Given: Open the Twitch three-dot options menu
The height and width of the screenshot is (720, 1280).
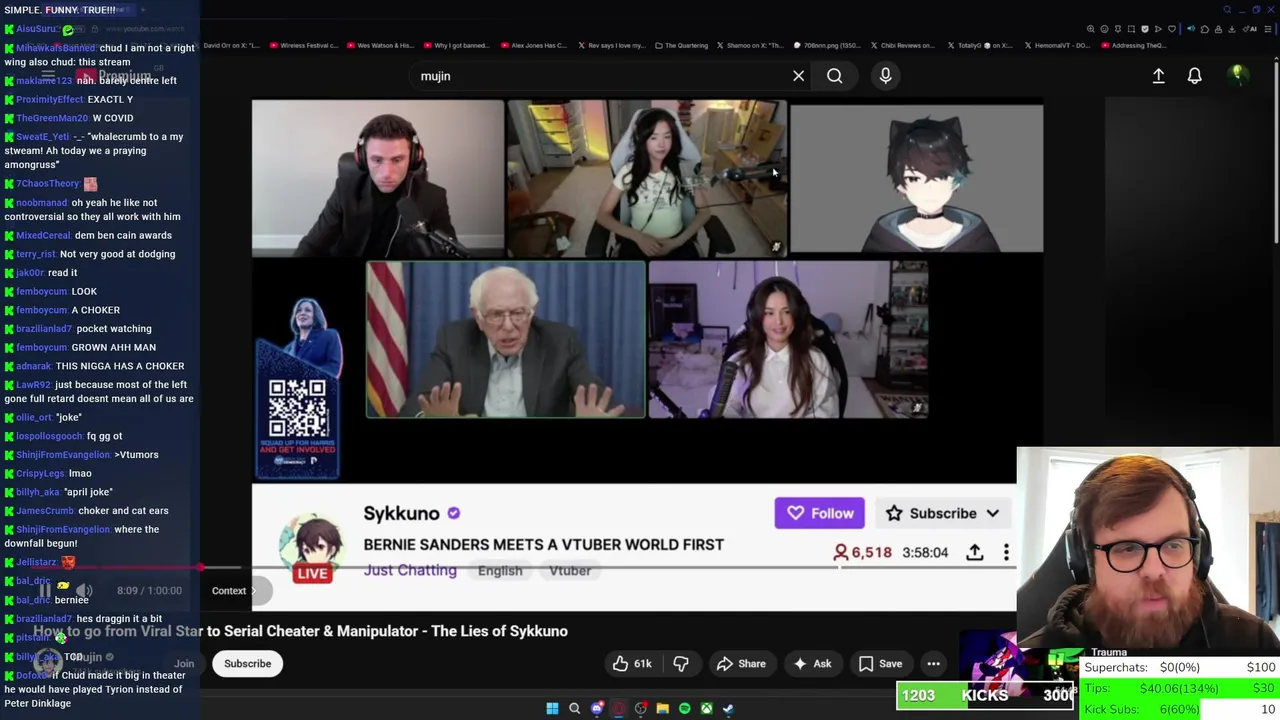Looking at the screenshot, I should click(x=1006, y=552).
